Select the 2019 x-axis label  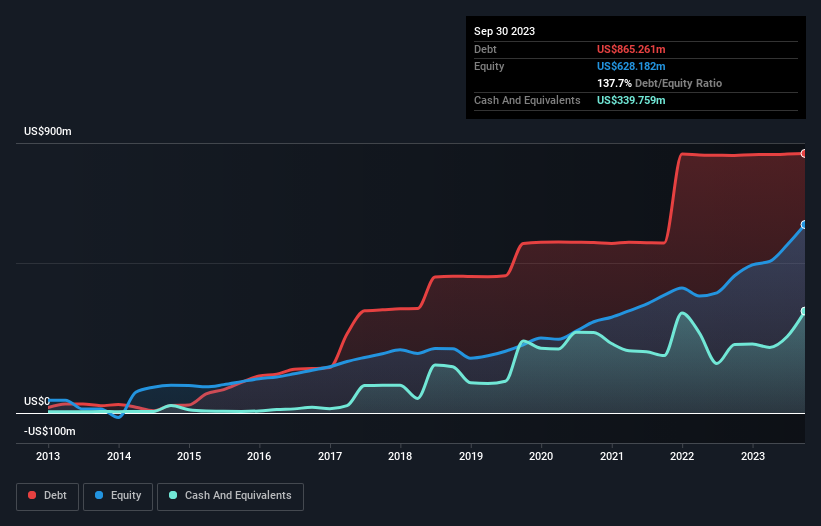(x=471, y=456)
